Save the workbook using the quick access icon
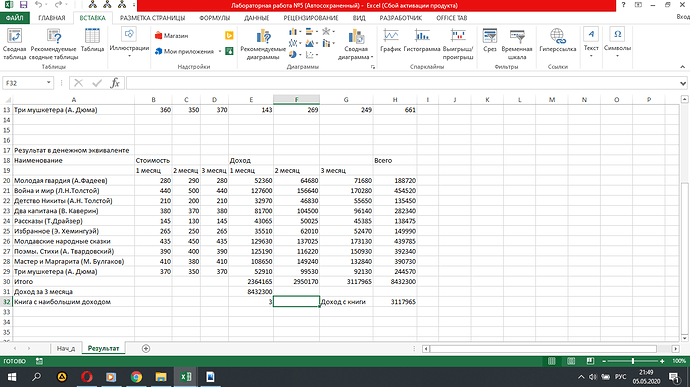Image resolution: width=690 pixels, height=387 pixels. 23,5
